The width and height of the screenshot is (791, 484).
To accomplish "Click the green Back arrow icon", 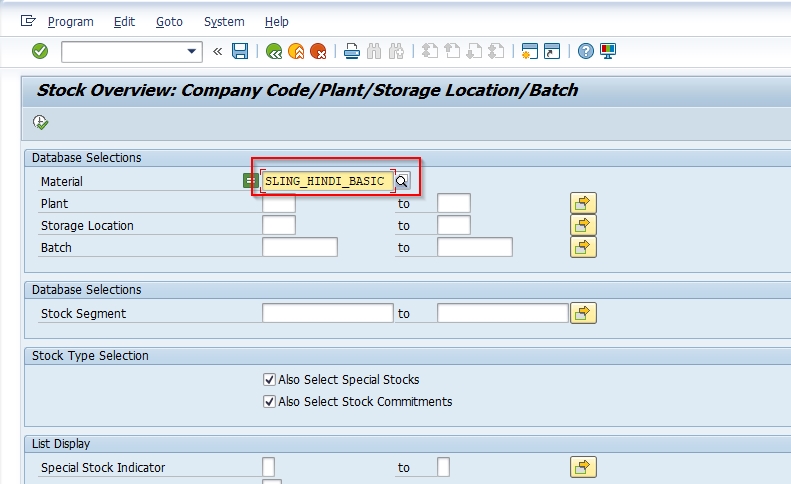I will coord(274,51).
